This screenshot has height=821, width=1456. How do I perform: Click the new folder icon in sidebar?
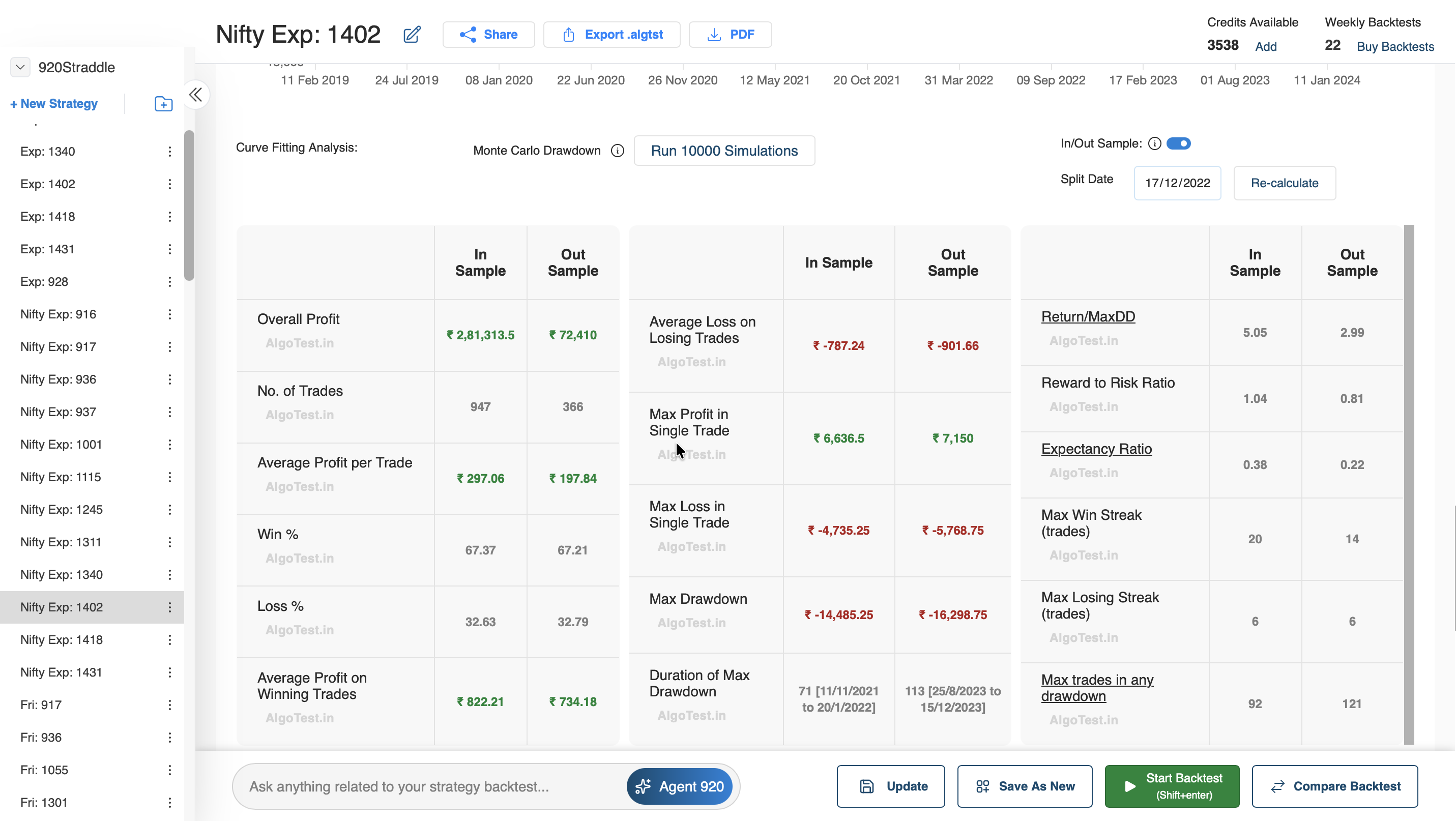pos(163,104)
